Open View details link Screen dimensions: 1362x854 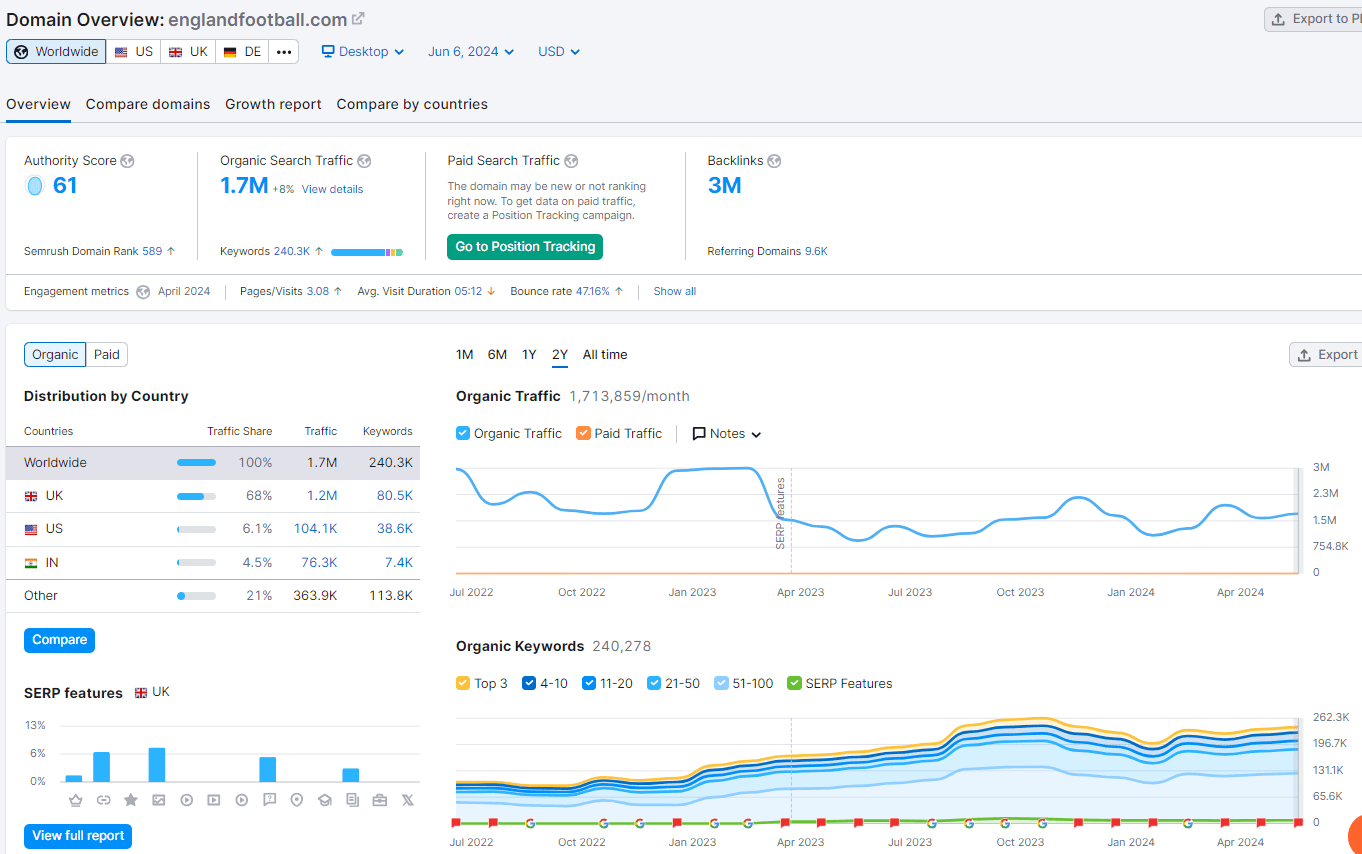click(x=332, y=189)
